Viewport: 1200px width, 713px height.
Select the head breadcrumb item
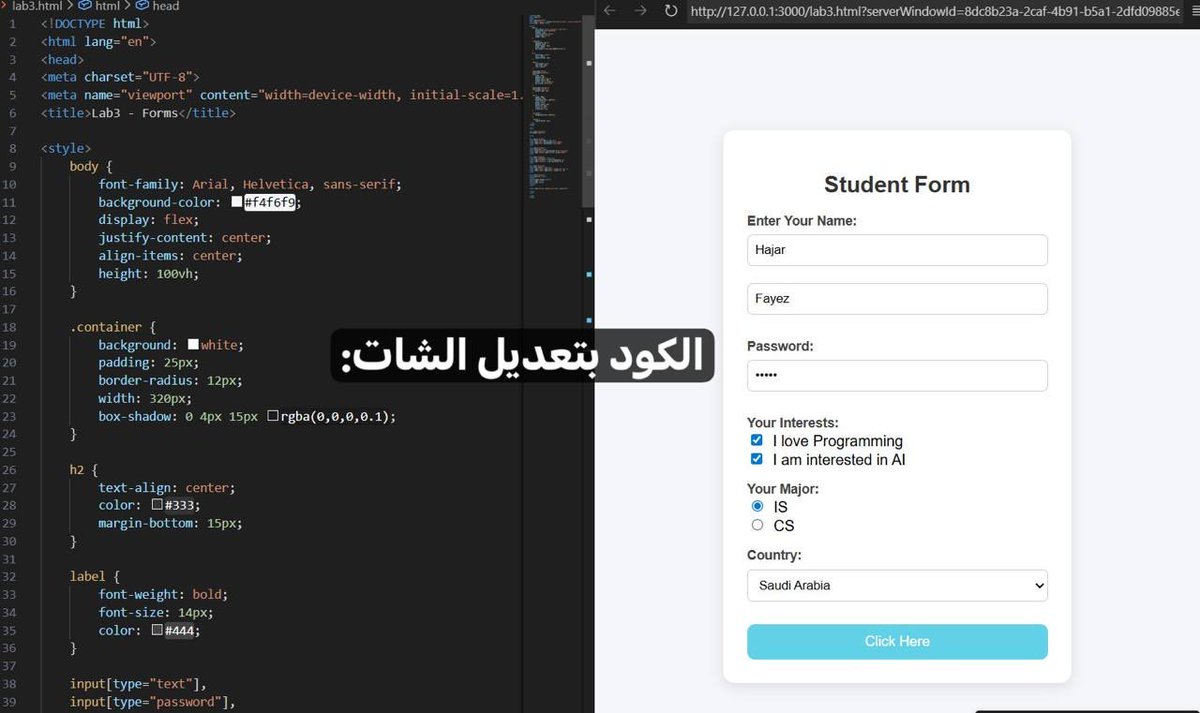158,6
